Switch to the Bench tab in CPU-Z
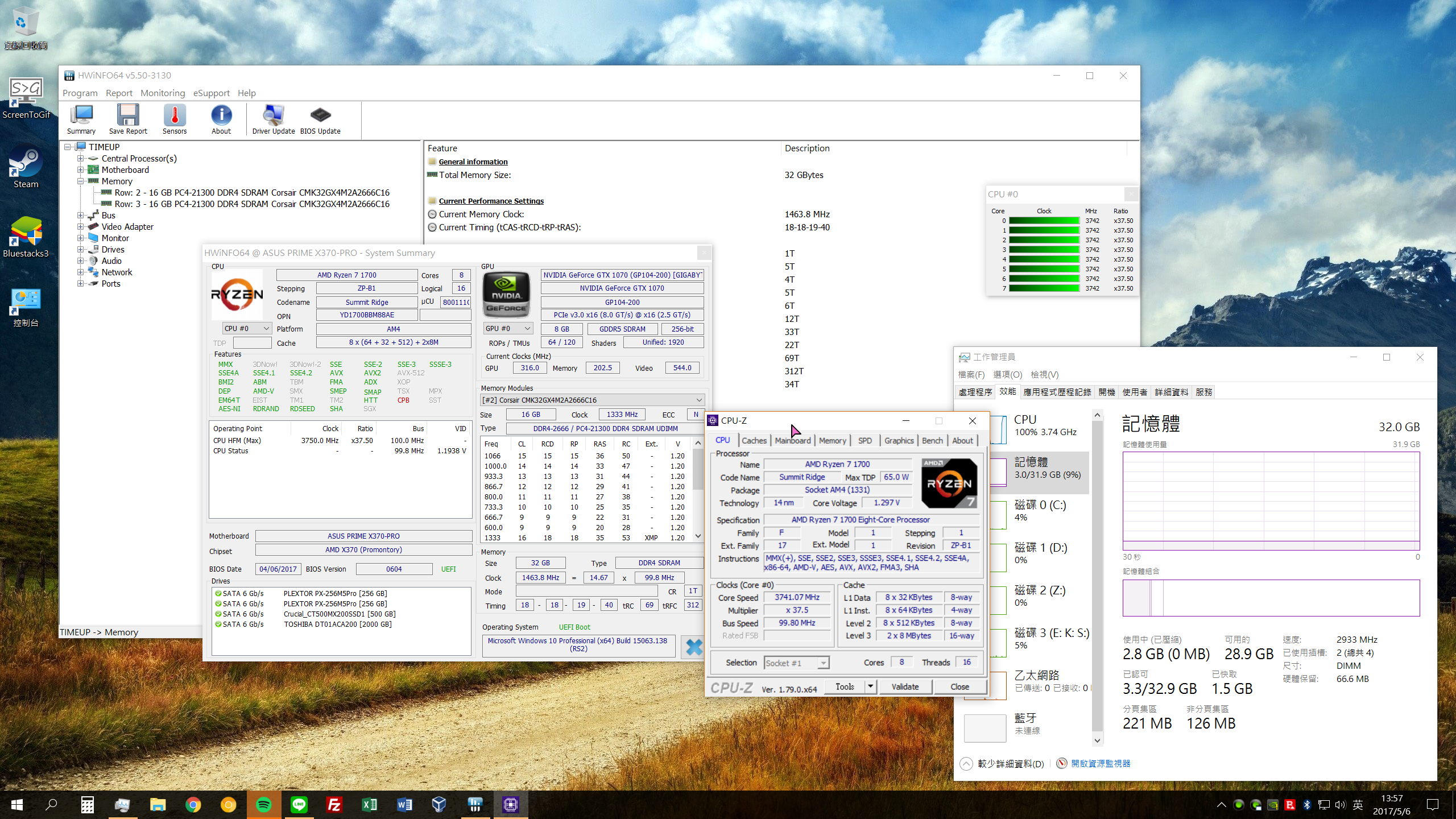Screen dimensions: 1456x819 (x=932, y=440)
